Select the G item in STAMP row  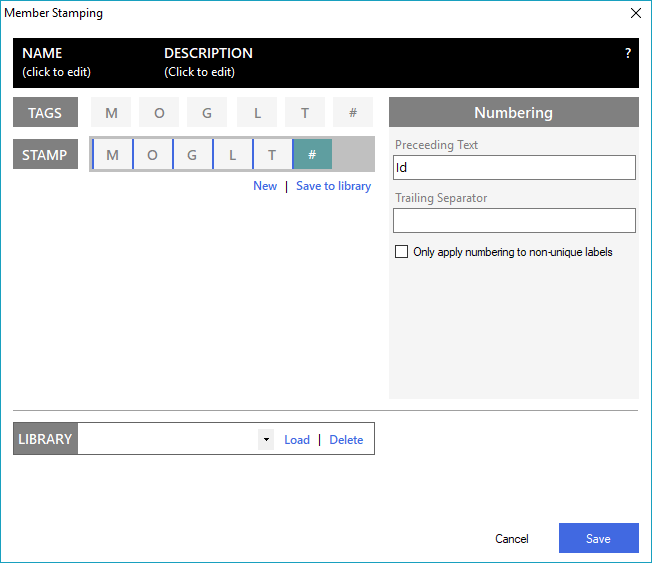[192, 155]
